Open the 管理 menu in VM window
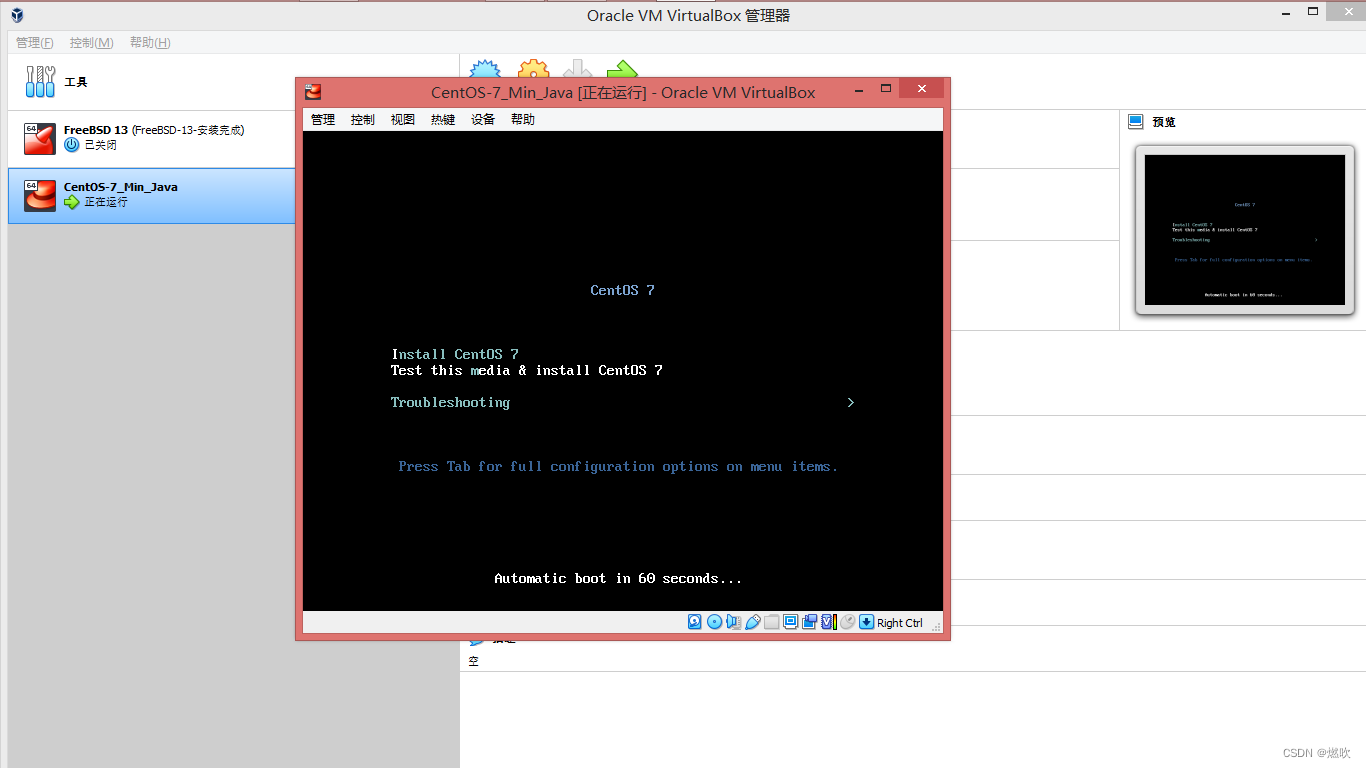Viewport: 1366px width, 768px height. coord(323,119)
